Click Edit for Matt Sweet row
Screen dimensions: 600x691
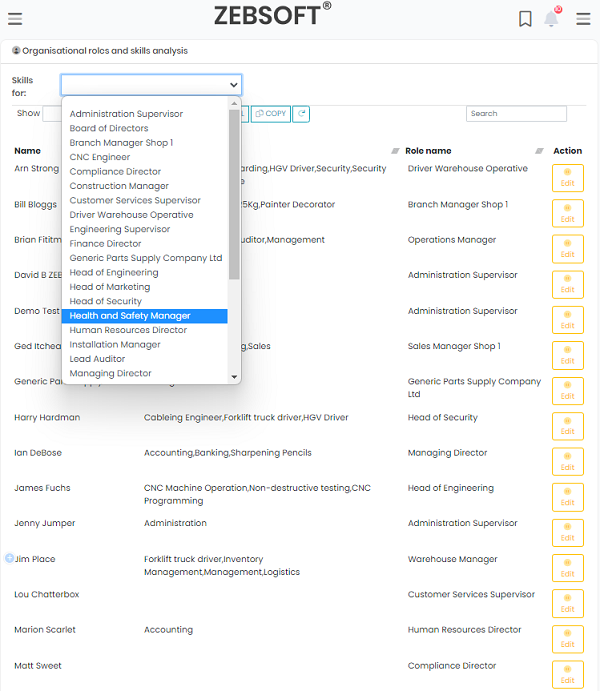click(x=567, y=674)
